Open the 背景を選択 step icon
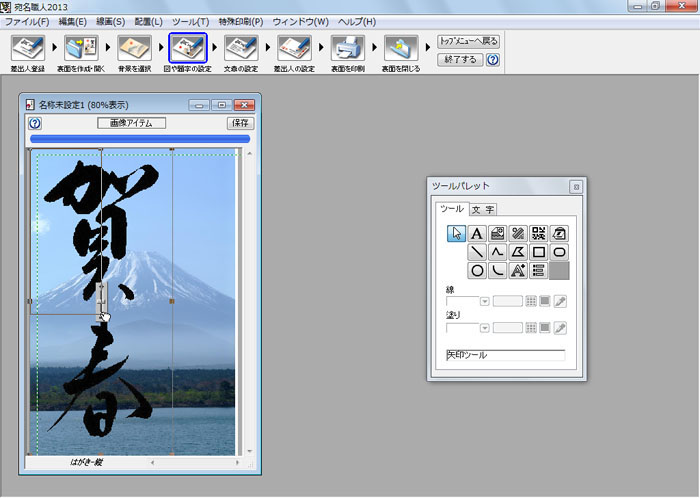Image resolution: width=700 pixels, height=498 pixels. (x=134, y=46)
